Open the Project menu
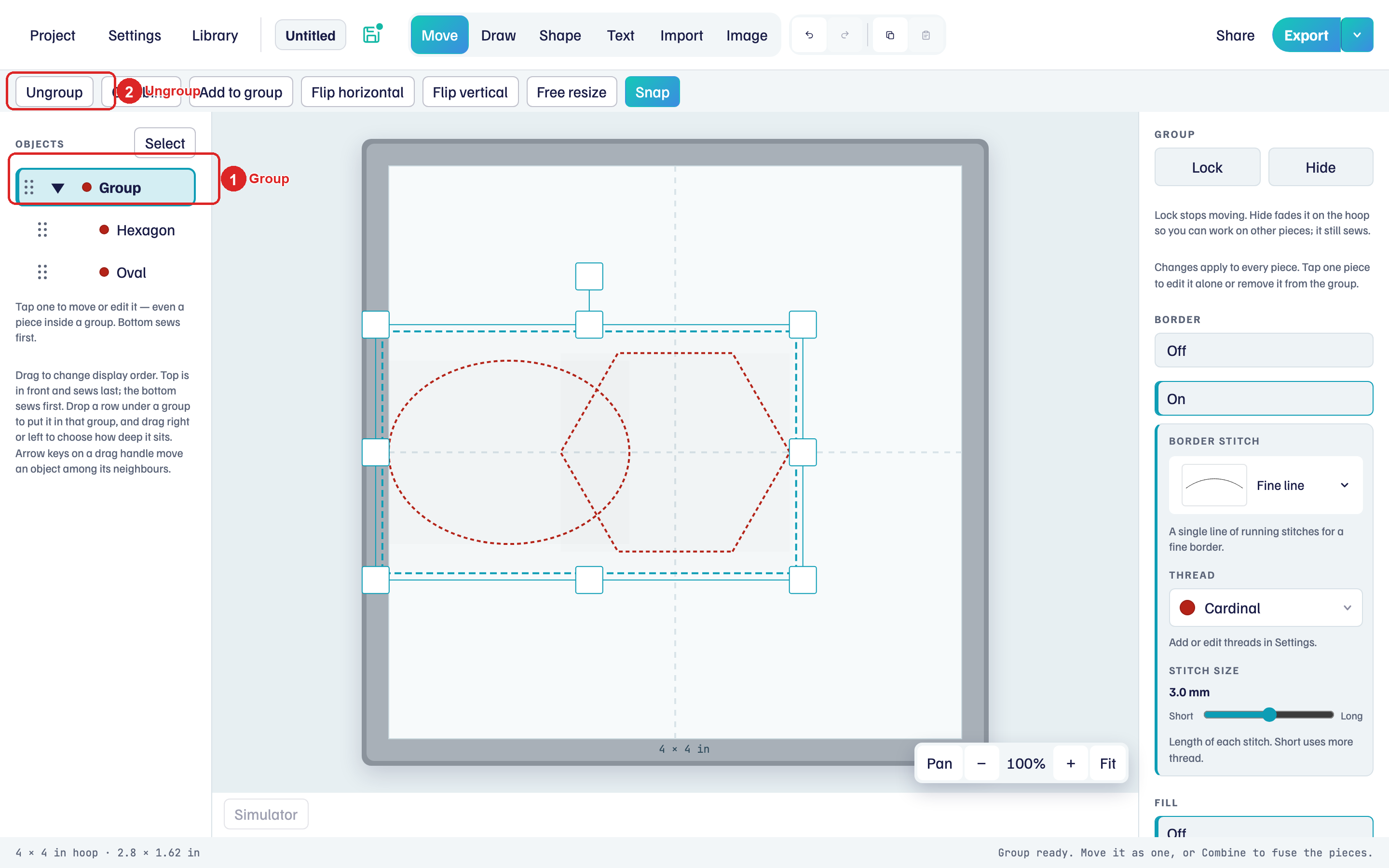Screen dimensions: 1389x868 tap(52, 35)
